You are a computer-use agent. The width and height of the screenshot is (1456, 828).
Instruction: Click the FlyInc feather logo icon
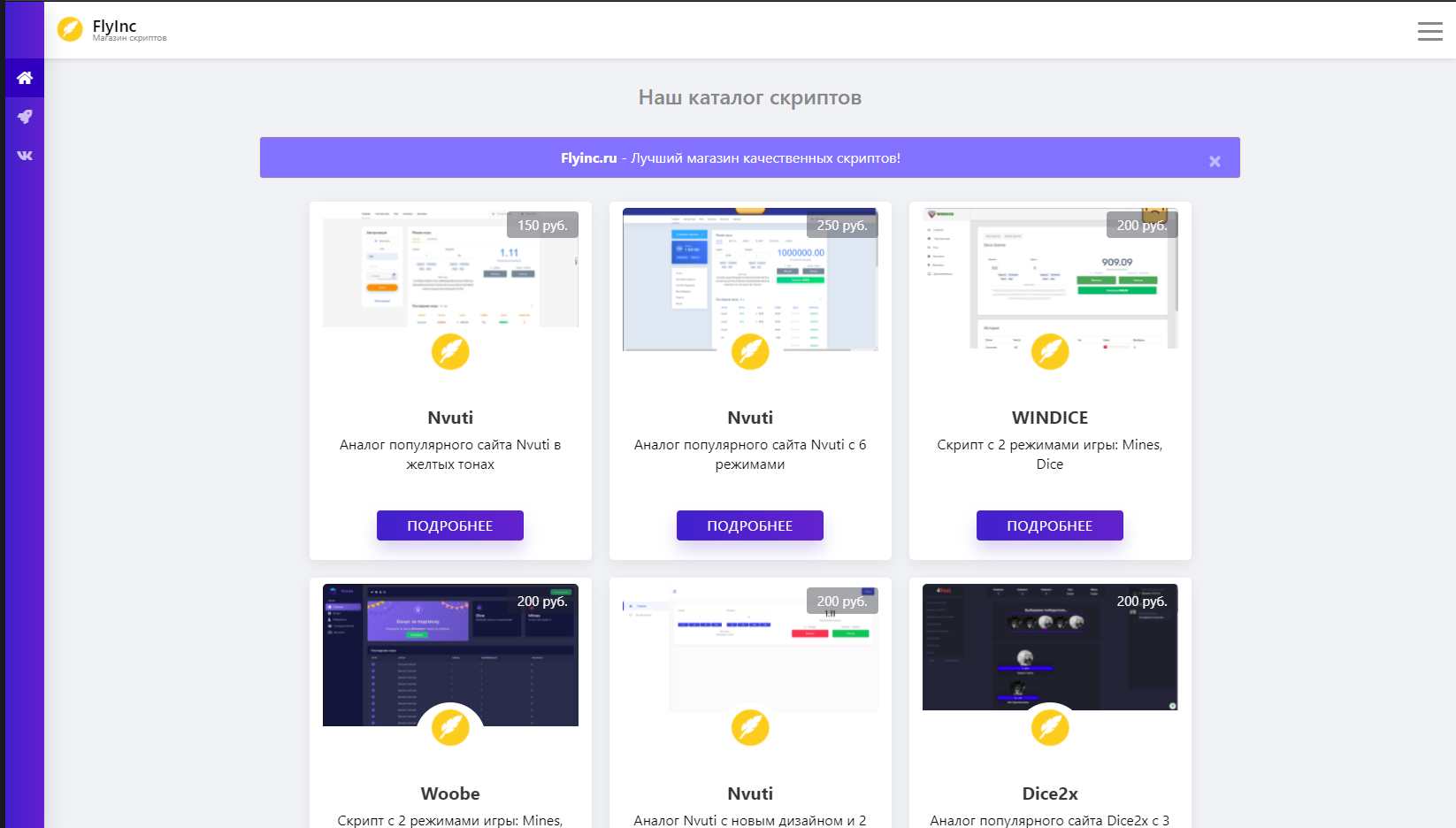[x=70, y=29]
